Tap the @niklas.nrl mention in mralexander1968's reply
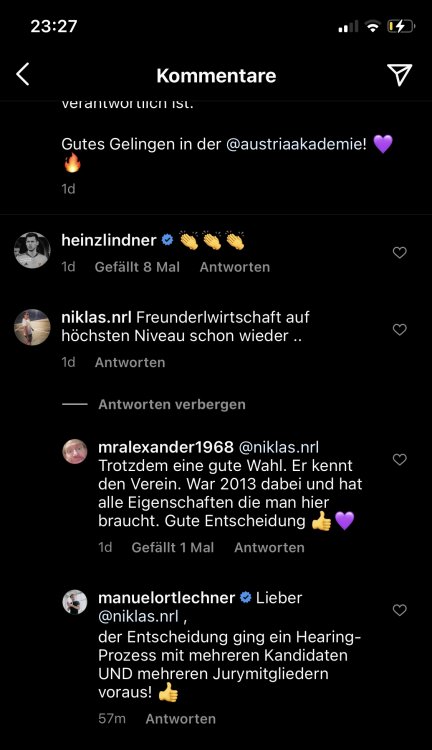 (x=278, y=448)
